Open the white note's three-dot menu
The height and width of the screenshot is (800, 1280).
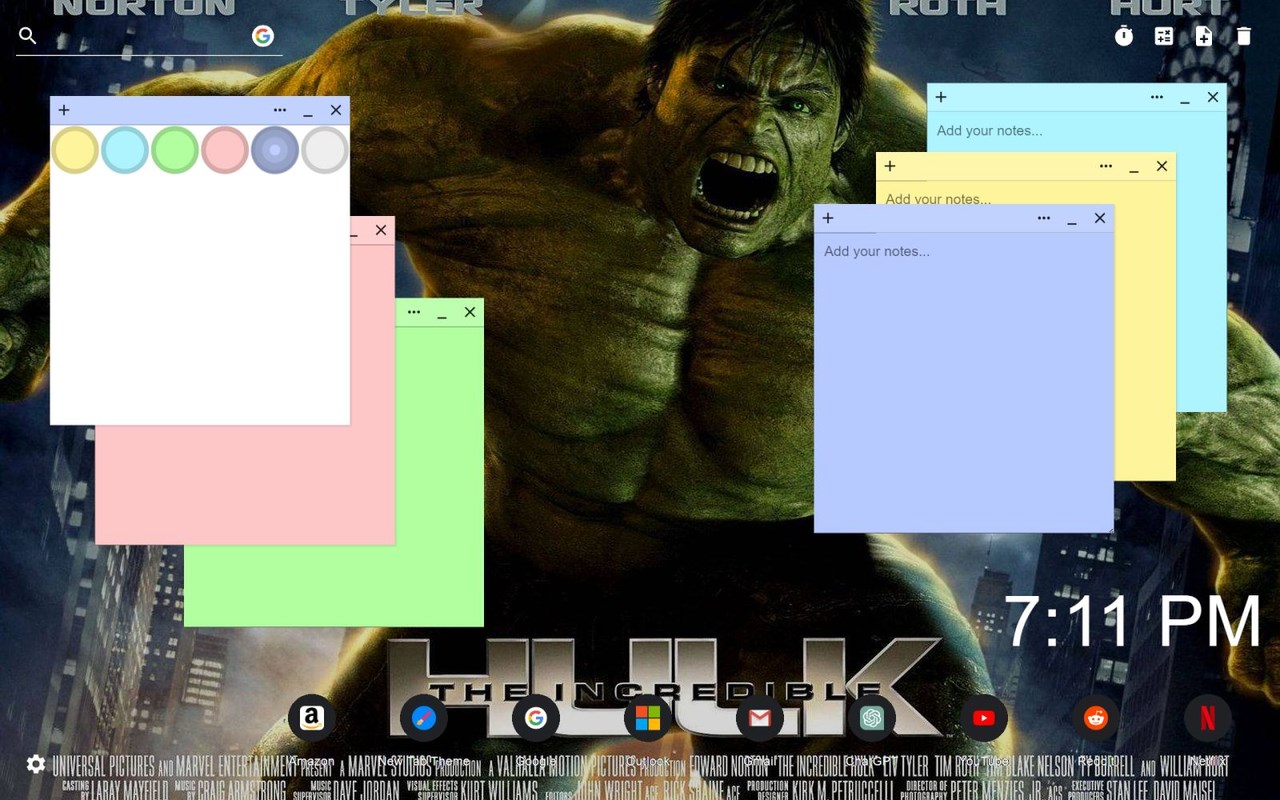[x=280, y=110]
